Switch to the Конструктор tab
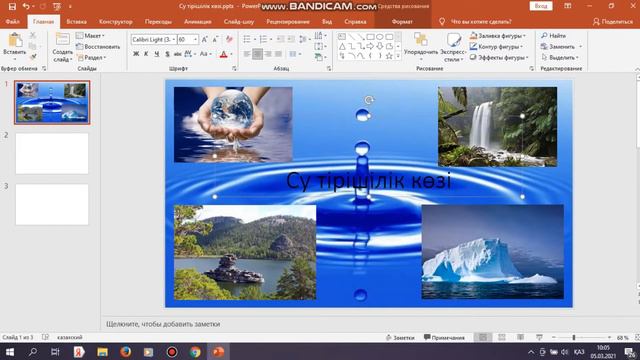Screen dimensions: 640x360 116,22
